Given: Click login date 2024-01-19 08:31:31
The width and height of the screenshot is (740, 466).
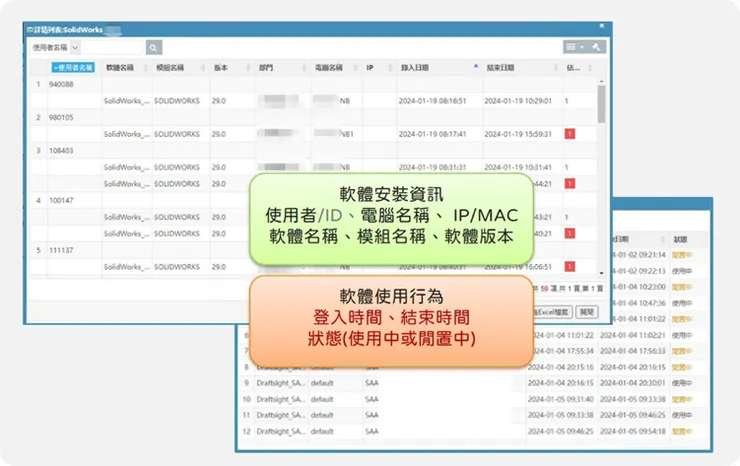Looking at the screenshot, I should [x=432, y=167].
